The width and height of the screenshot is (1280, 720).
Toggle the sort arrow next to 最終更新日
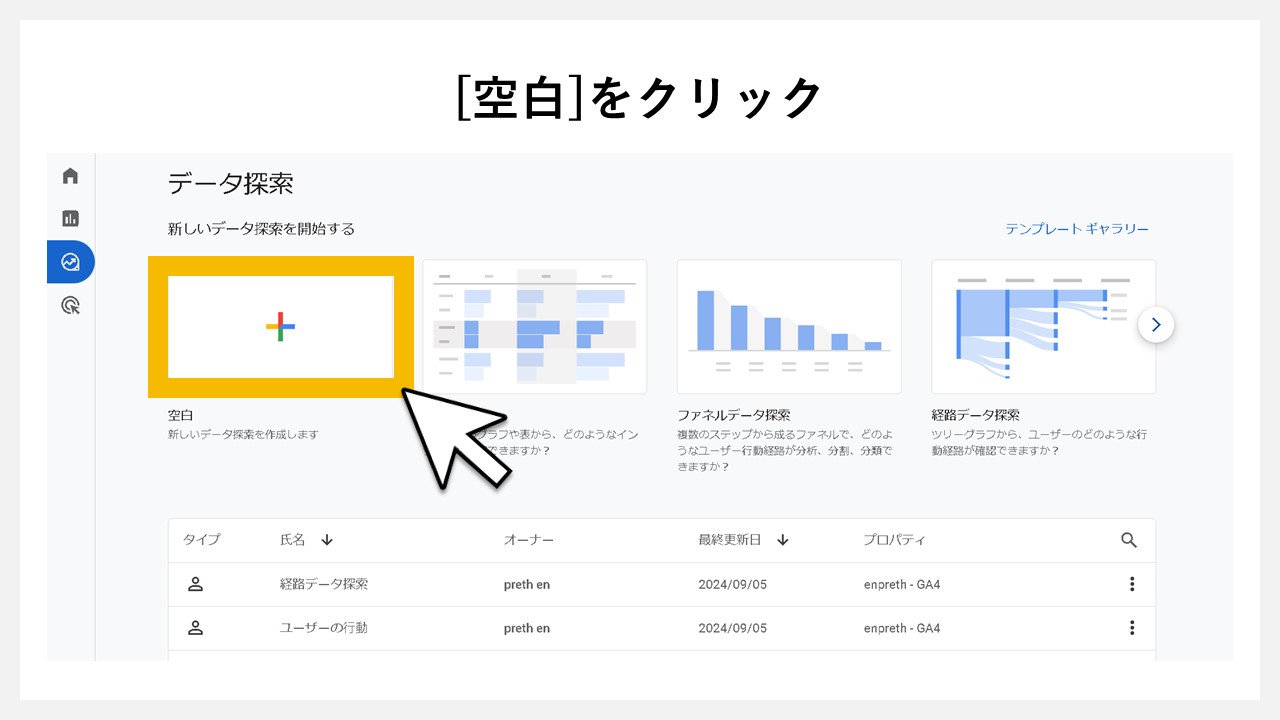pyautogui.click(x=782, y=539)
